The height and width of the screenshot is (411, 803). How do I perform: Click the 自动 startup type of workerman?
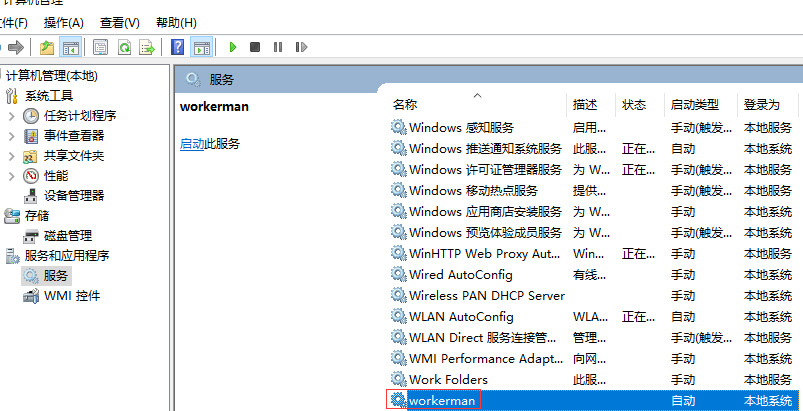coord(683,400)
